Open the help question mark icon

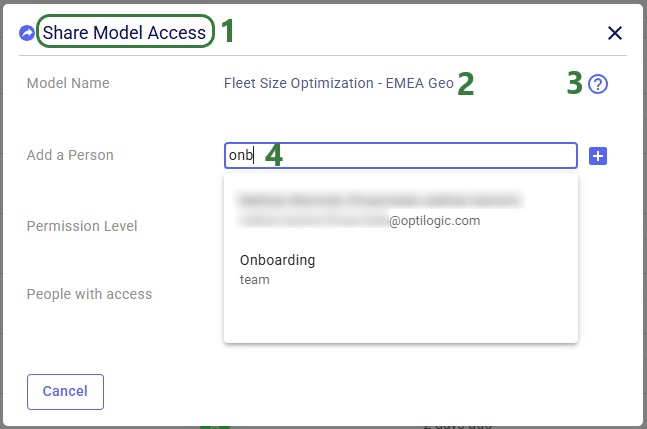coord(598,85)
